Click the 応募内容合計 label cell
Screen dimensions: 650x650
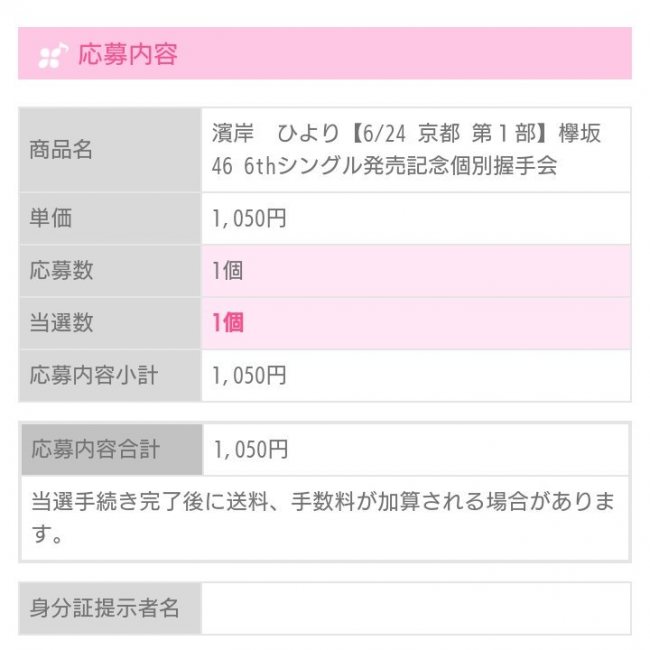[112, 449]
